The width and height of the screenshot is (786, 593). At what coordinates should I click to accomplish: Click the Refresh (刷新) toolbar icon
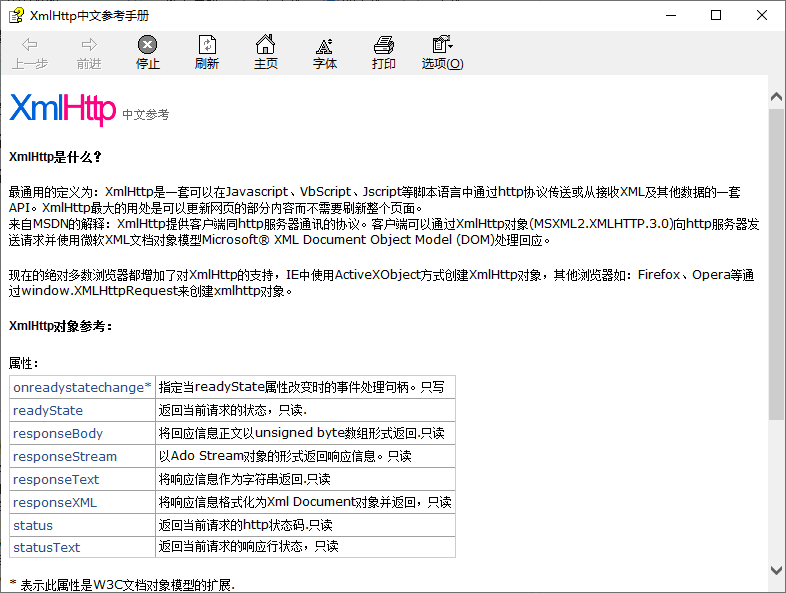coord(207,46)
